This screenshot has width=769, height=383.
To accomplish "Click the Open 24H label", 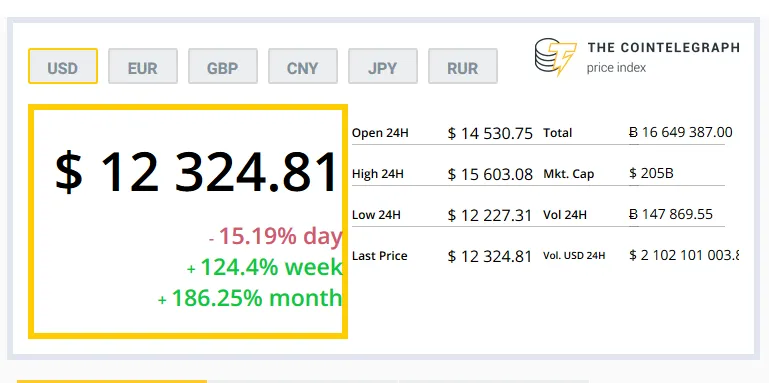I will pos(380,133).
